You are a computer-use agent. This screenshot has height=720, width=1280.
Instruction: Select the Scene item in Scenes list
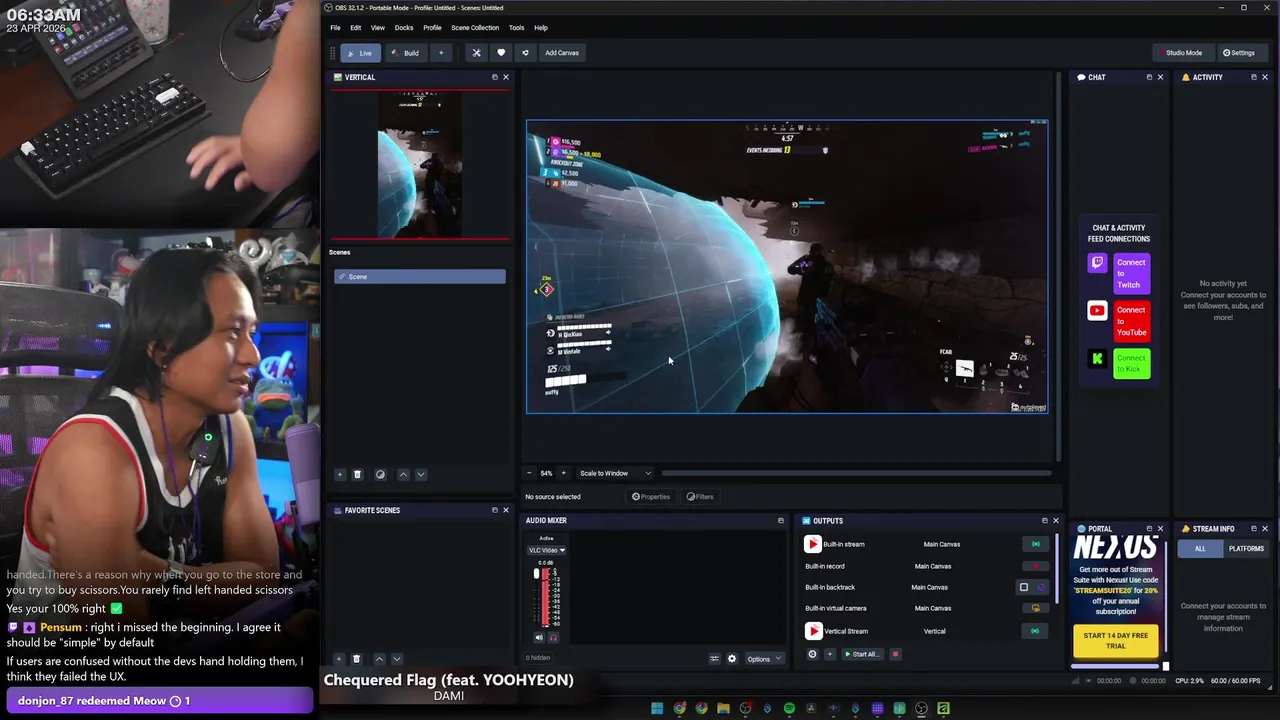click(x=420, y=276)
